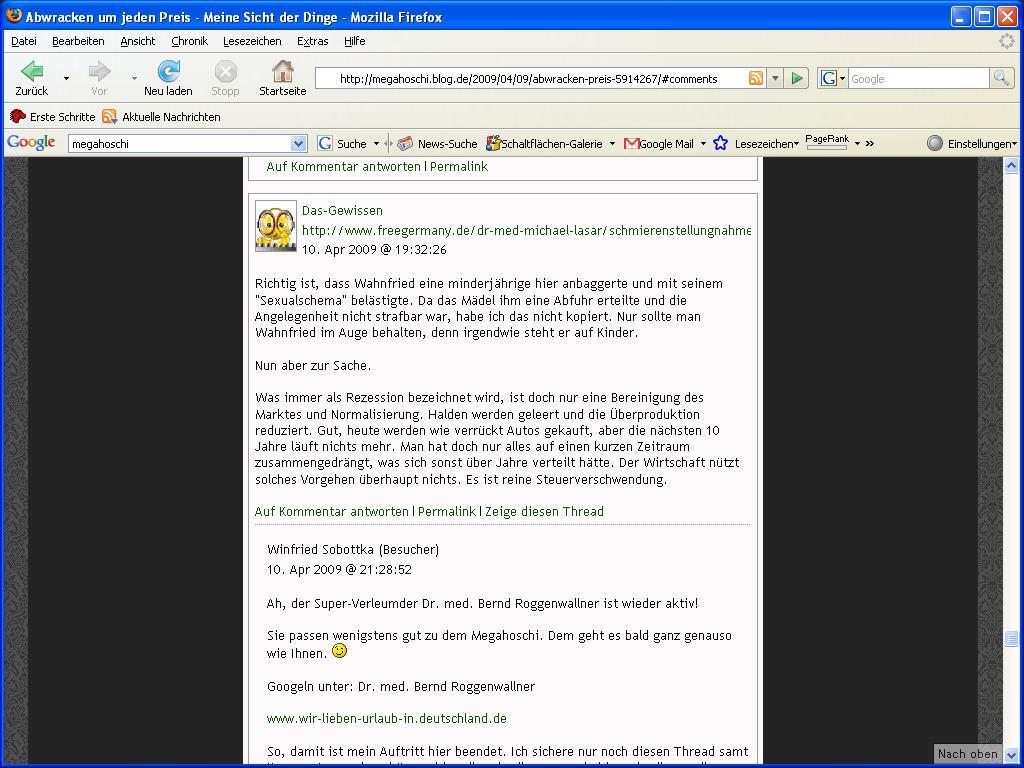This screenshot has height=768, width=1024.
Task: Click the RSS feed icon in address bar
Action: coord(756,79)
